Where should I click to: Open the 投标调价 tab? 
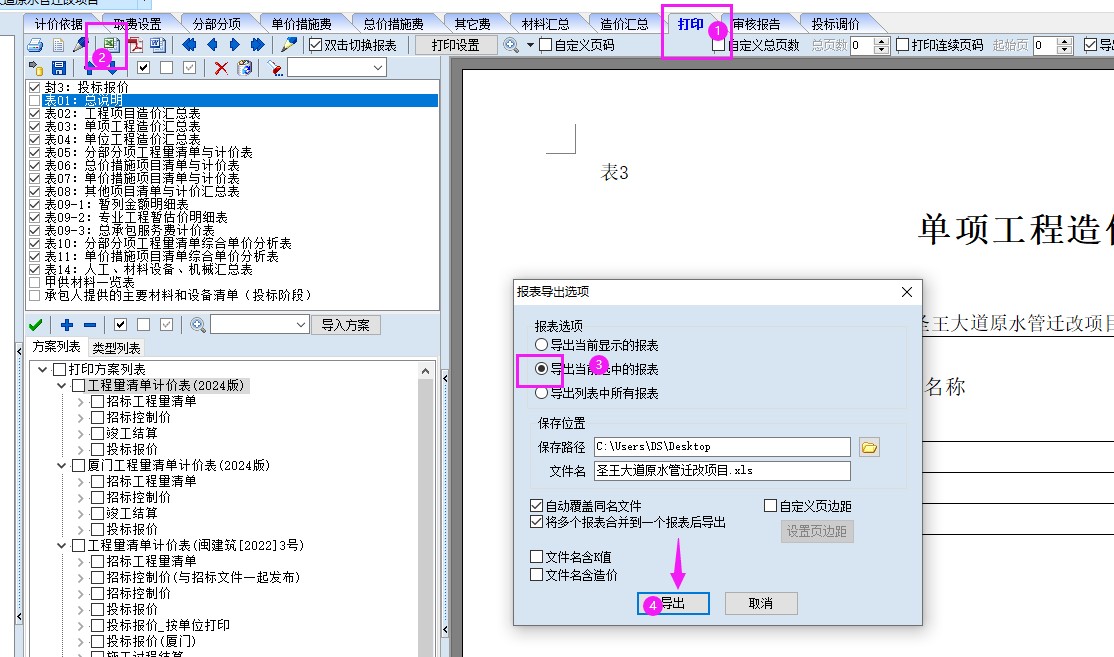(x=836, y=24)
